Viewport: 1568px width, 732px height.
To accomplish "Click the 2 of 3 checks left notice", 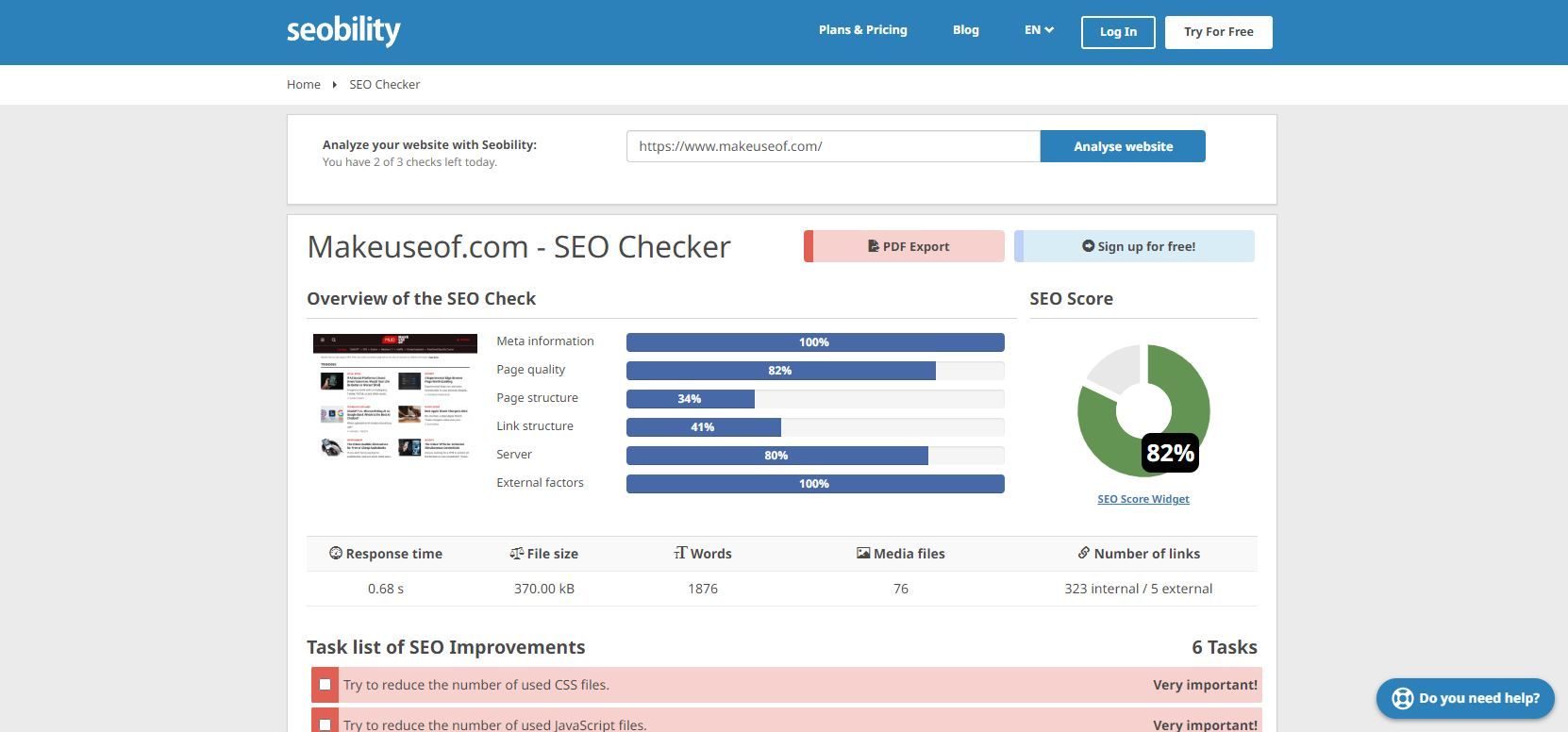I will point(409,162).
